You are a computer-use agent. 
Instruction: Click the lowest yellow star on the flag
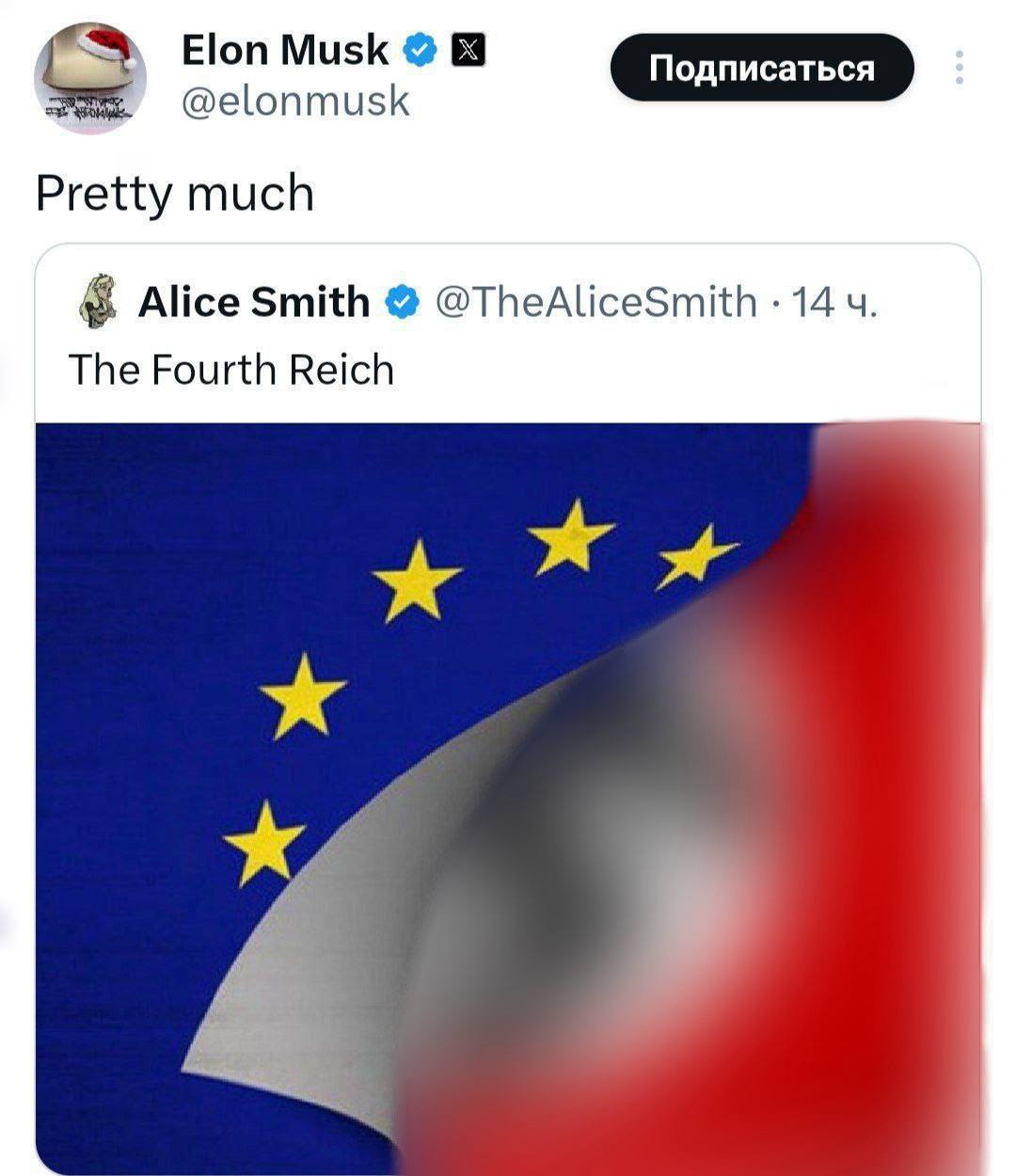(x=265, y=842)
